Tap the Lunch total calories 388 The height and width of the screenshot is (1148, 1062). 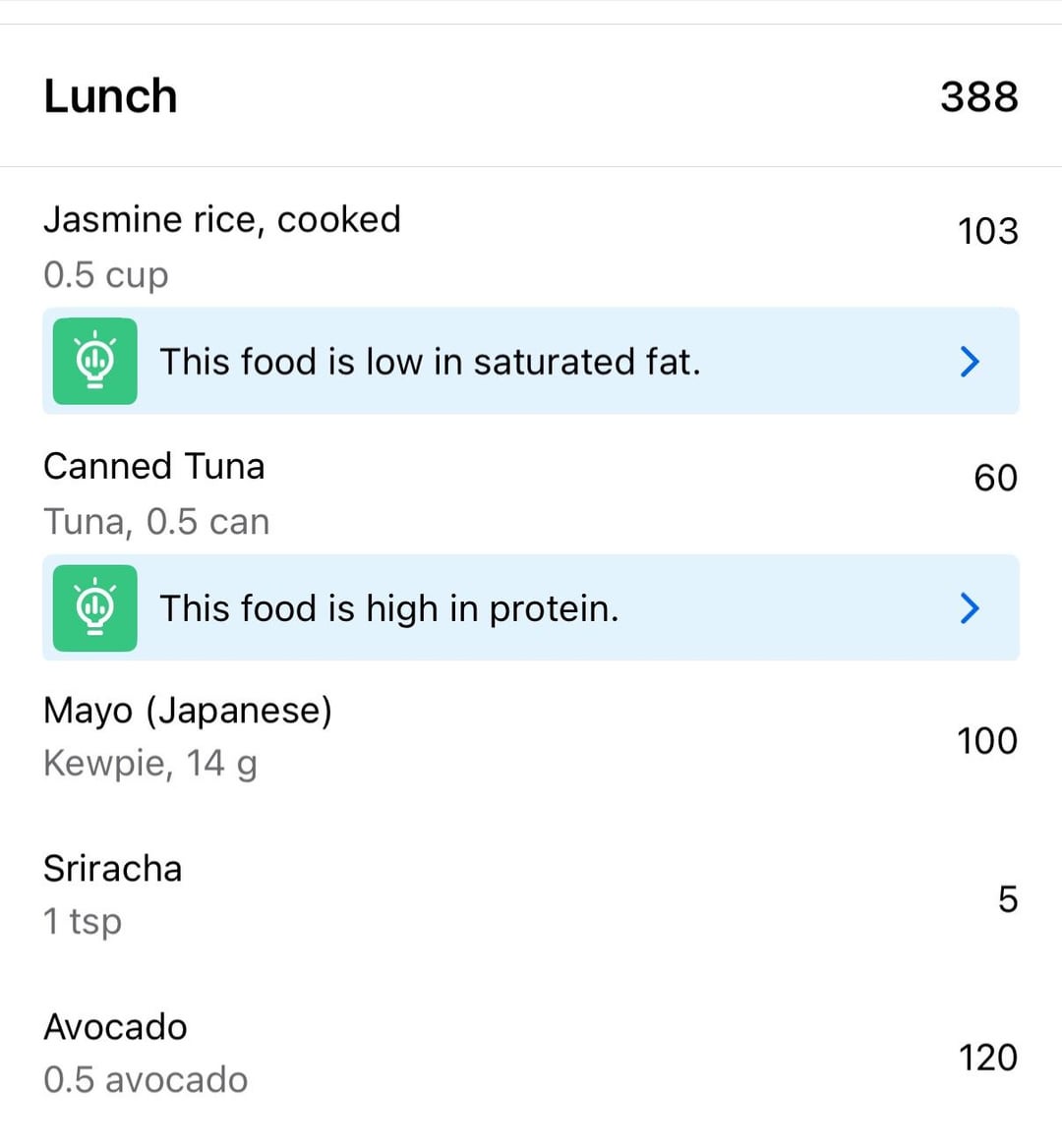pos(978,96)
